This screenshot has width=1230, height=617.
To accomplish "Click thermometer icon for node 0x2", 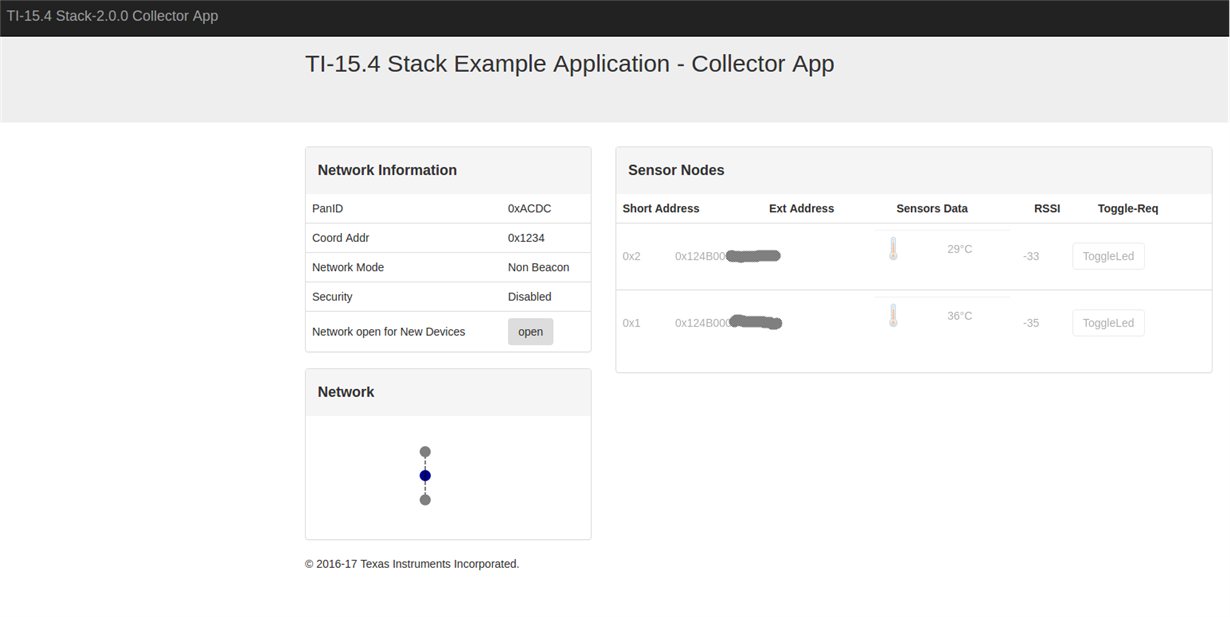I will (893, 249).
